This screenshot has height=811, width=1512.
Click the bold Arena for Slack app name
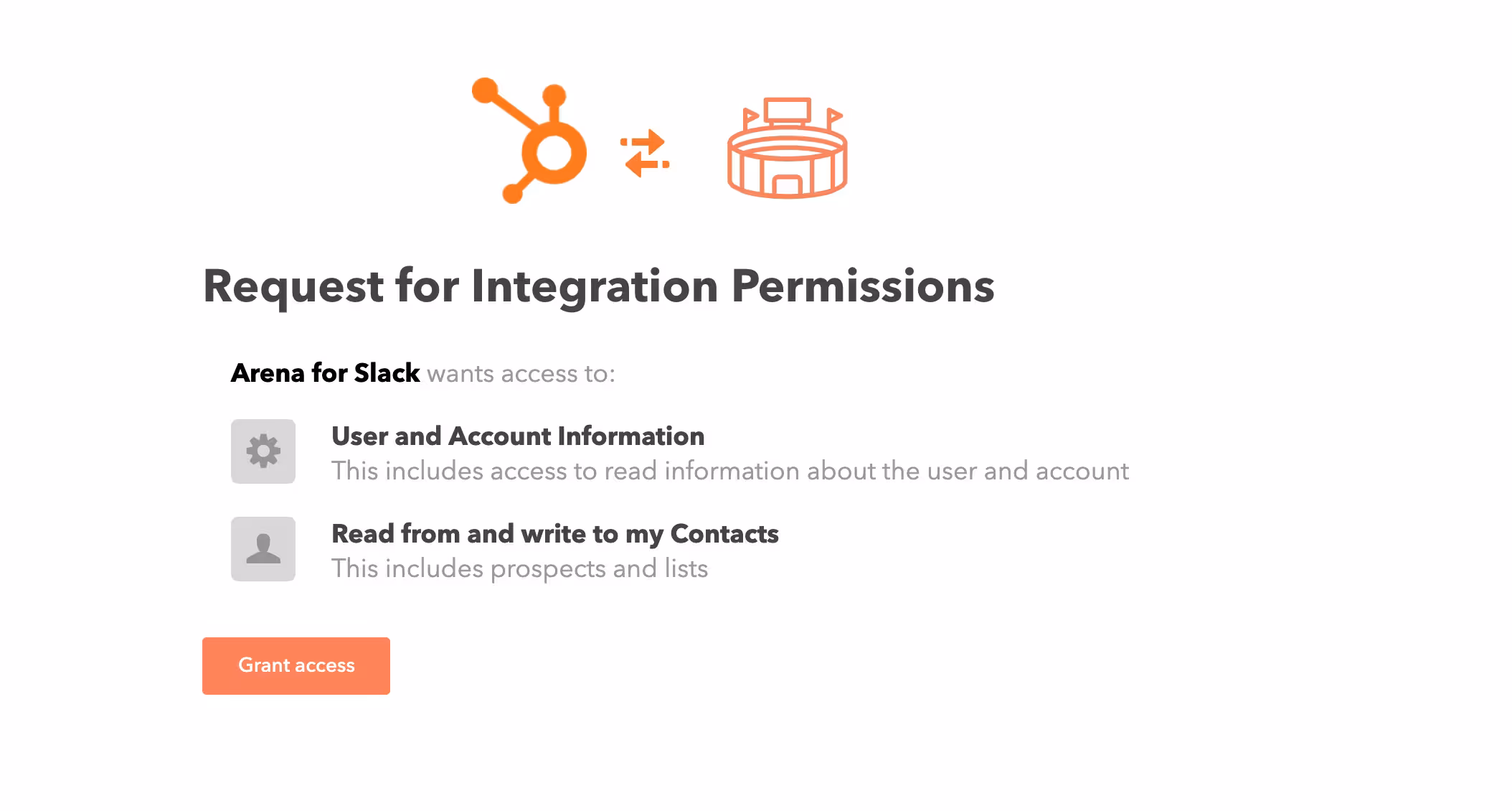coord(325,373)
